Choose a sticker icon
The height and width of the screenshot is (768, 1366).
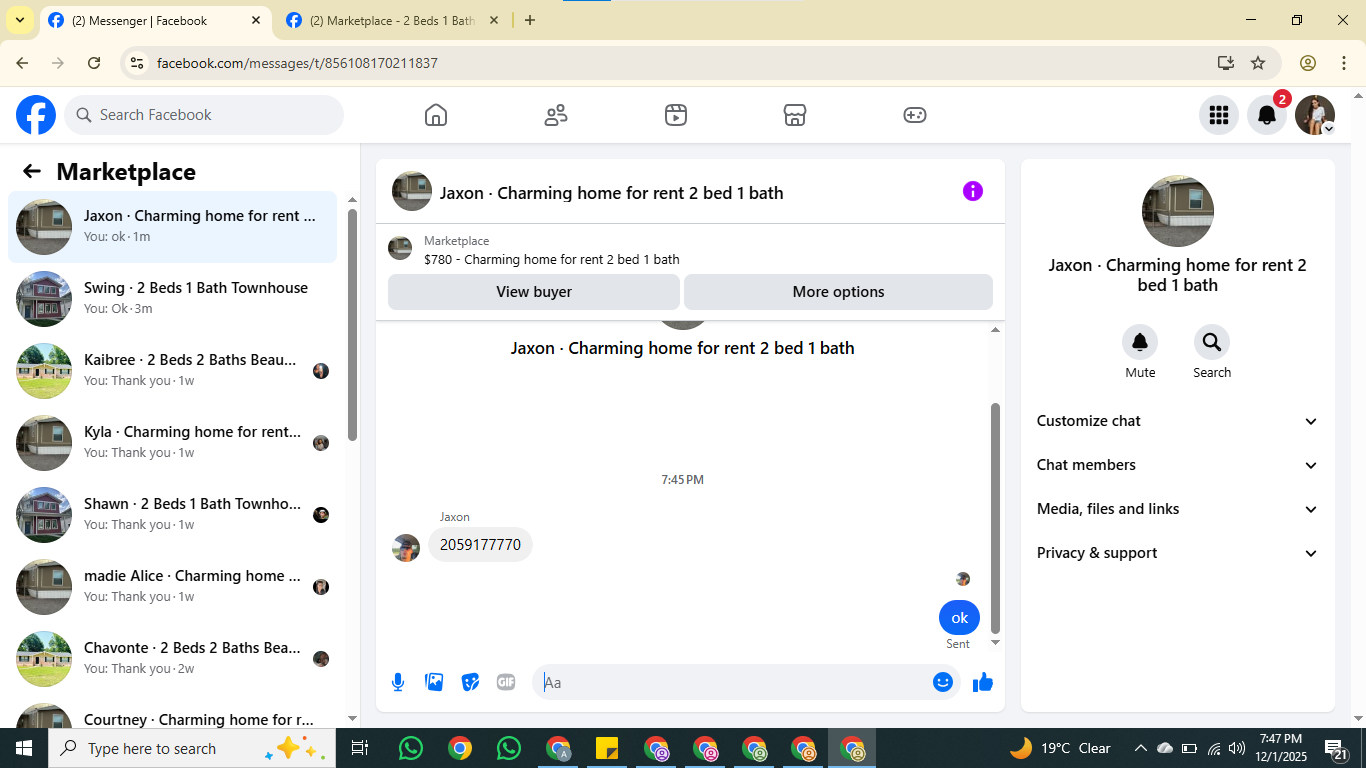click(470, 682)
